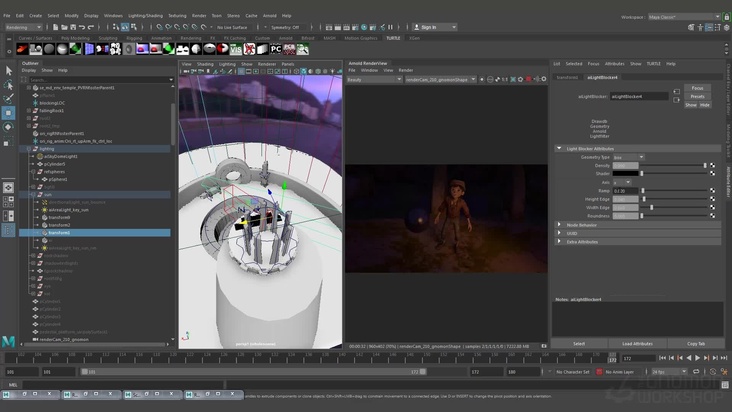Click the auto keyframe icon near fps
Screen dimensions: 732x412
pos(713,372)
